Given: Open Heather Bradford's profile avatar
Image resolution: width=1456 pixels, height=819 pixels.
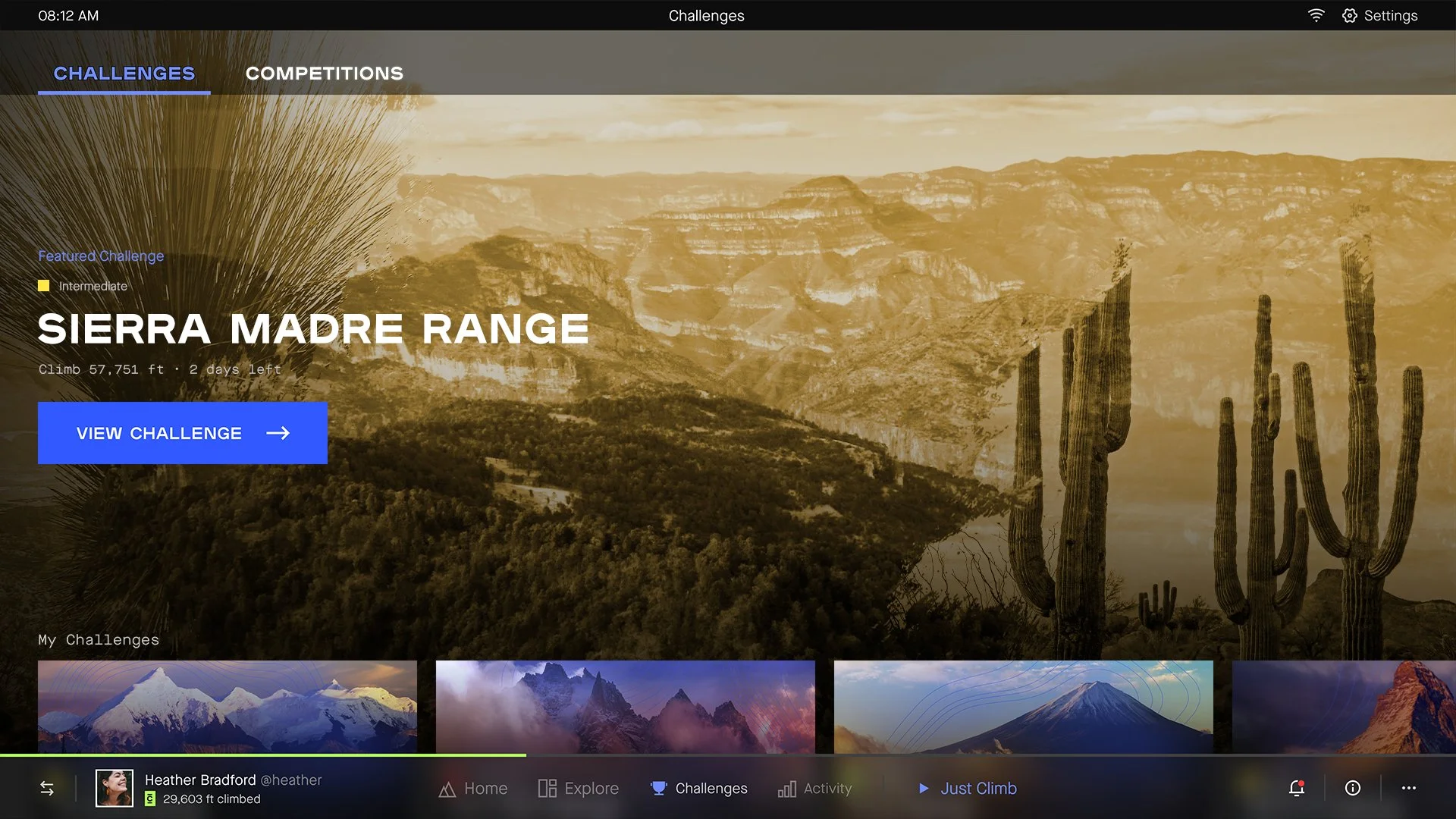Looking at the screenshot, I should tap(115, 789).
